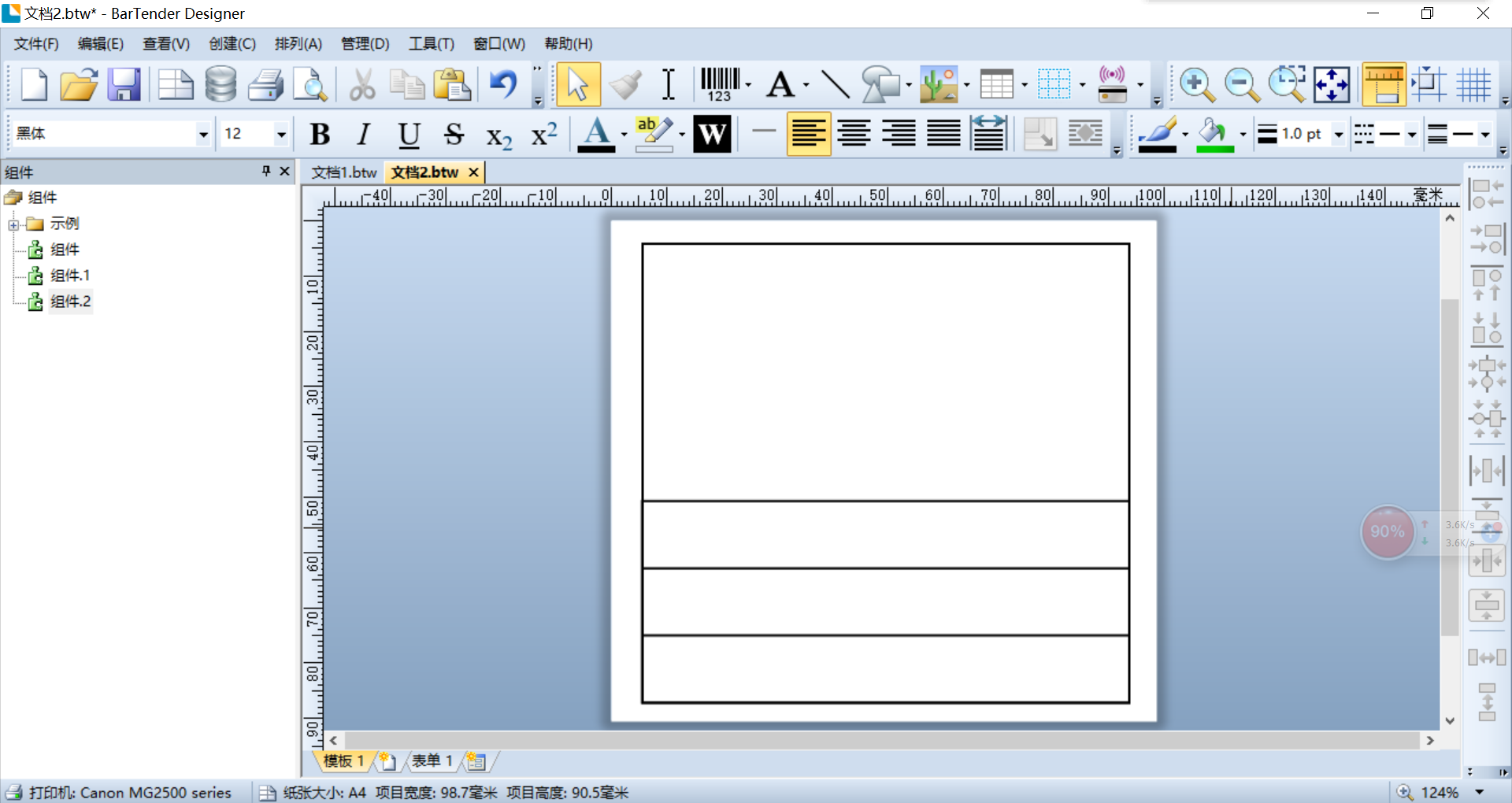This screenshot has width=1512, height=803.
Task: Switch to the 表单 1 bottom tab
Action: [x=432, y=760]
